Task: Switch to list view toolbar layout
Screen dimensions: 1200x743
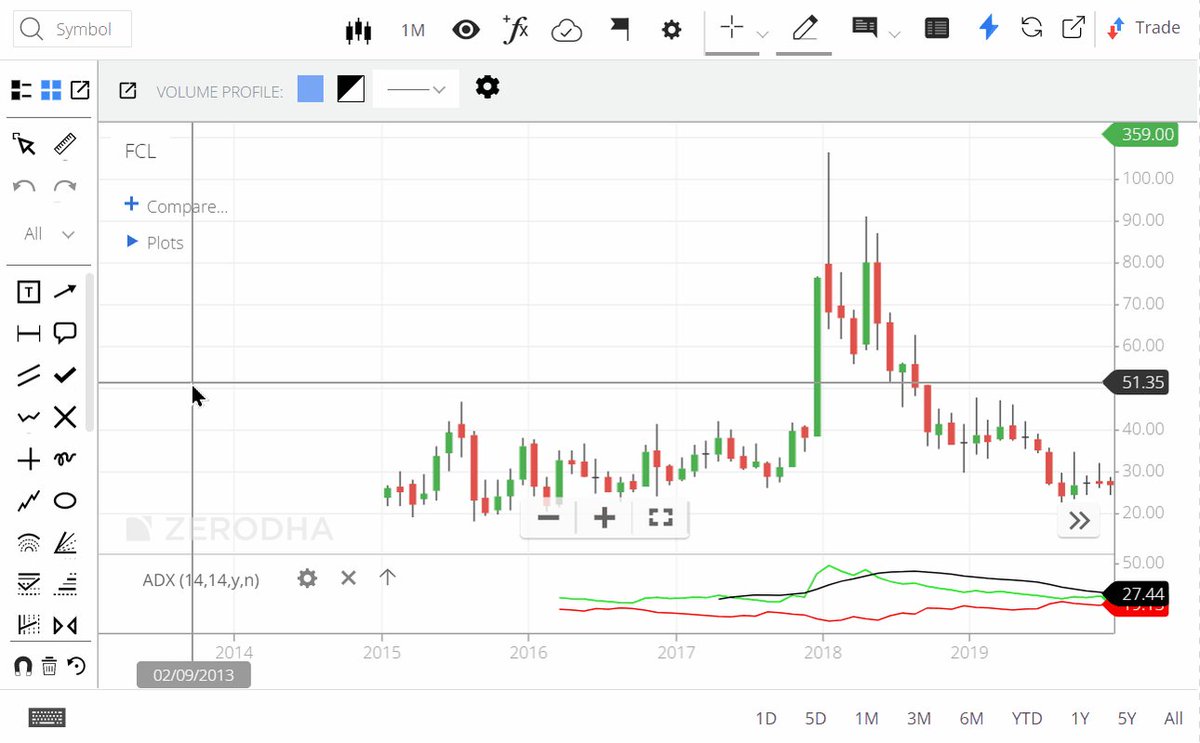Action: pos(21,90)
